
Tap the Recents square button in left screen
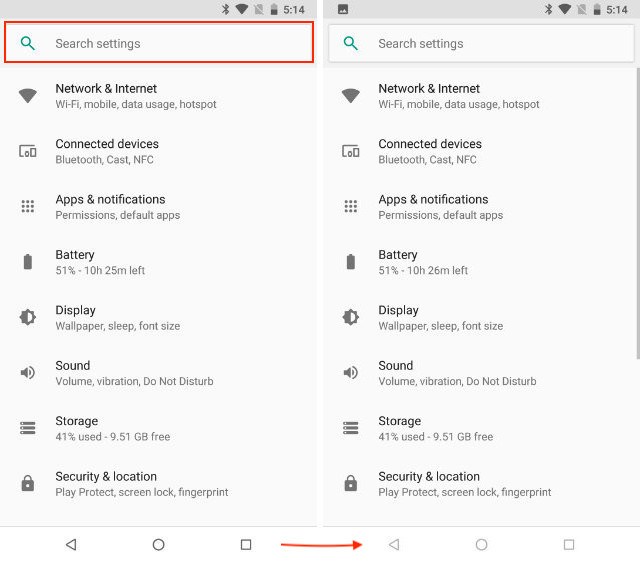[246, 544]
